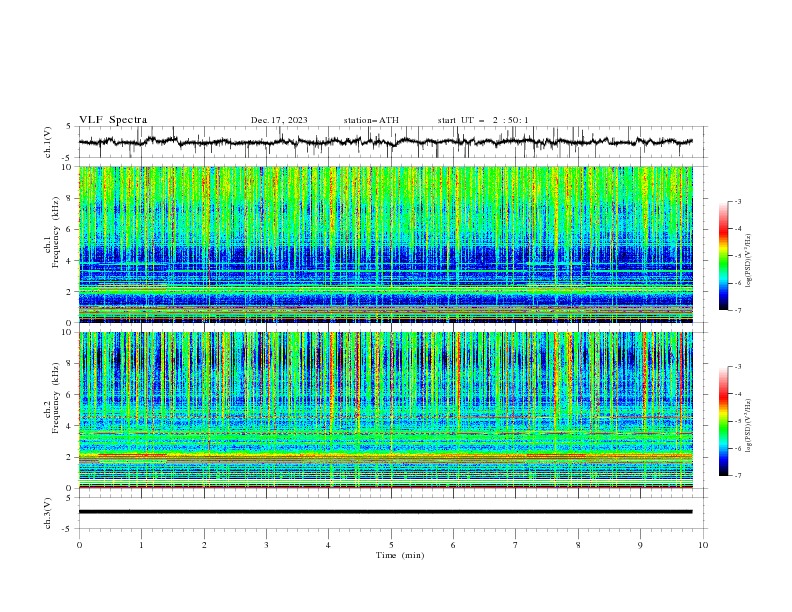Click the "ch.3(V)" axis label
792x612 pixels.
point(48,513)
